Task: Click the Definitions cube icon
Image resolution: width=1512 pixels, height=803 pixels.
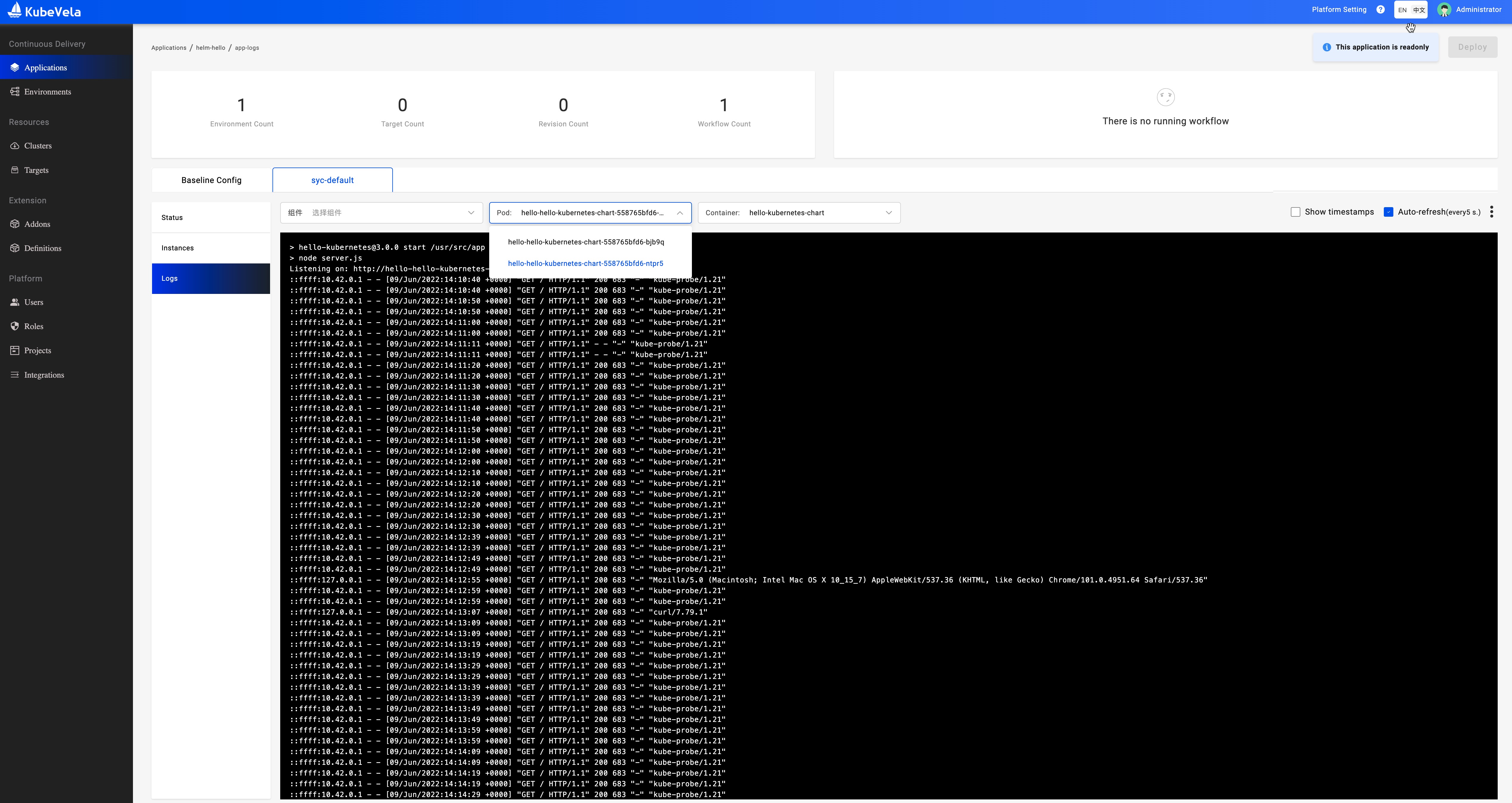Action: [x=15, y=248]
